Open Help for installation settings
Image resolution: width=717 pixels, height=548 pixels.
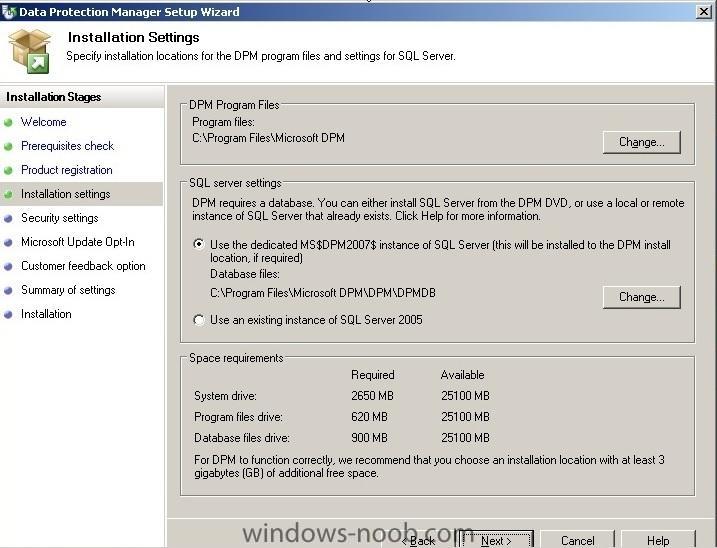pos(658,540)
